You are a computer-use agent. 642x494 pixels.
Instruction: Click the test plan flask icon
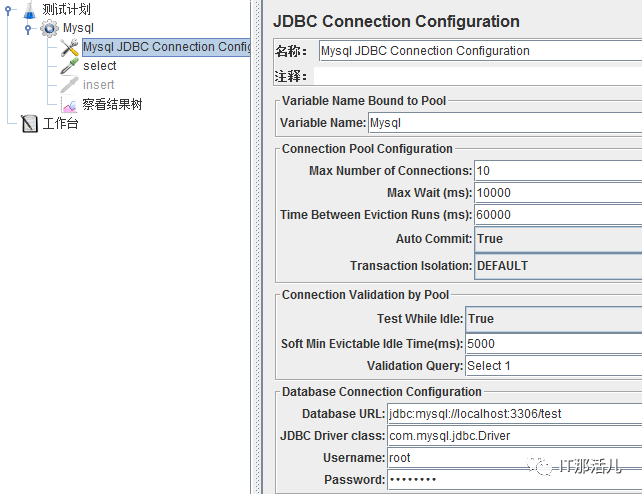point(29,10)
